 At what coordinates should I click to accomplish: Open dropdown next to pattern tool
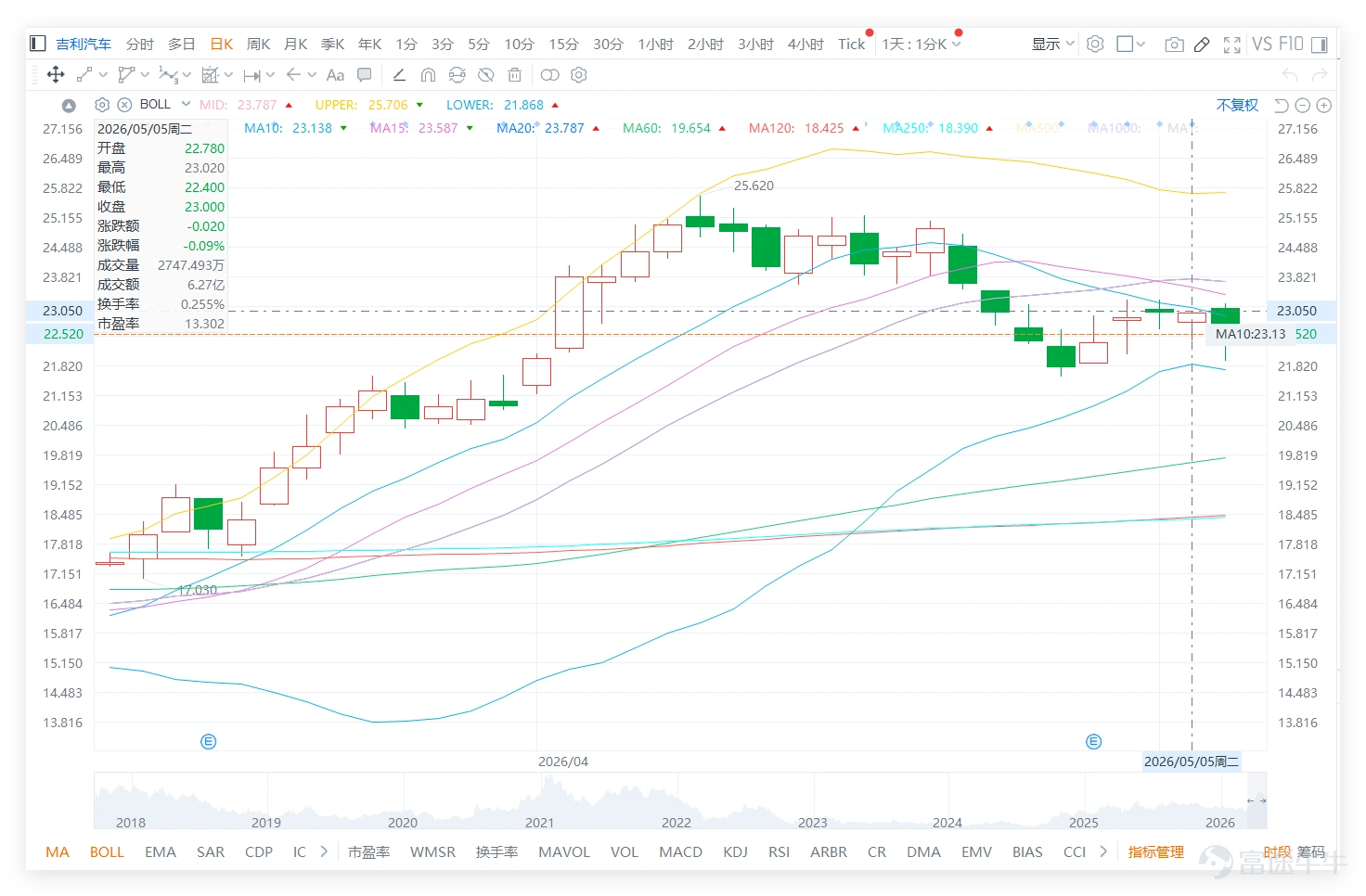tap(228, 75)
